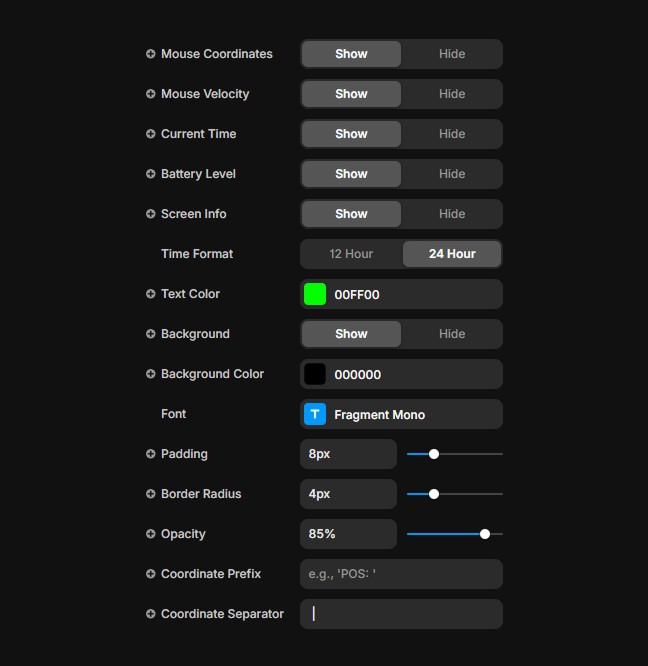648x666 pixels.
Task: Click the plus icon beside Mouse Coordinates
Action: coord(151,54)
